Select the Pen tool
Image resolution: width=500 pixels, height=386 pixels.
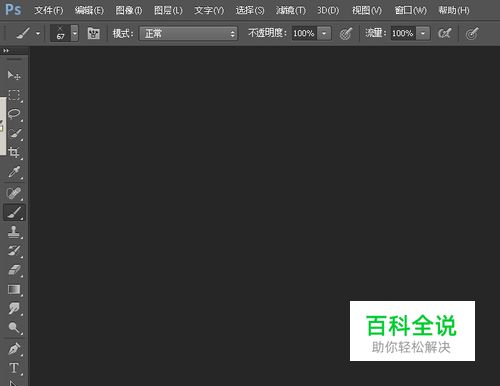[x=14, y=349]
